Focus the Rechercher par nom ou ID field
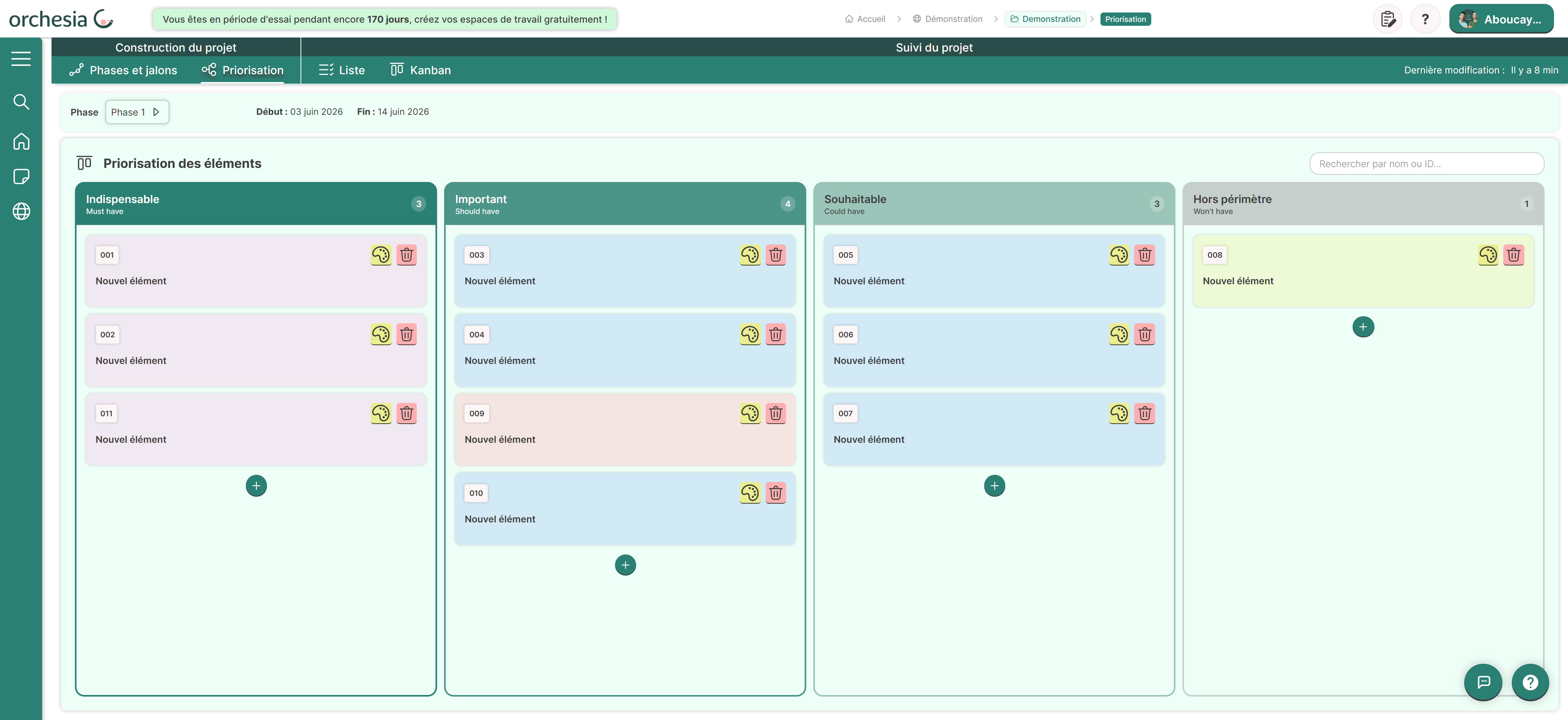1568x720 pixels. coord(1426,164)
